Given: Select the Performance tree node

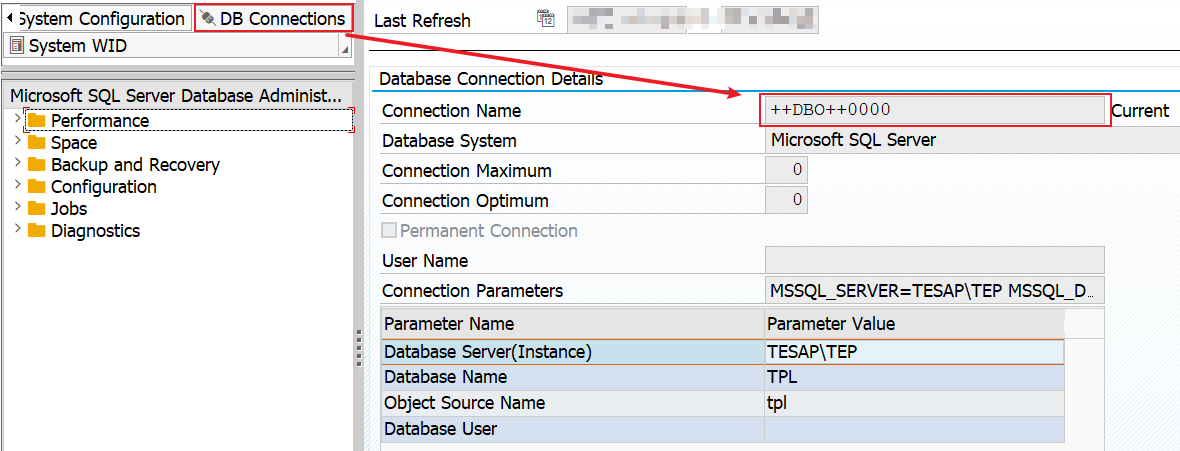Looking at the screenshot, I should click(x=100, y=120).
